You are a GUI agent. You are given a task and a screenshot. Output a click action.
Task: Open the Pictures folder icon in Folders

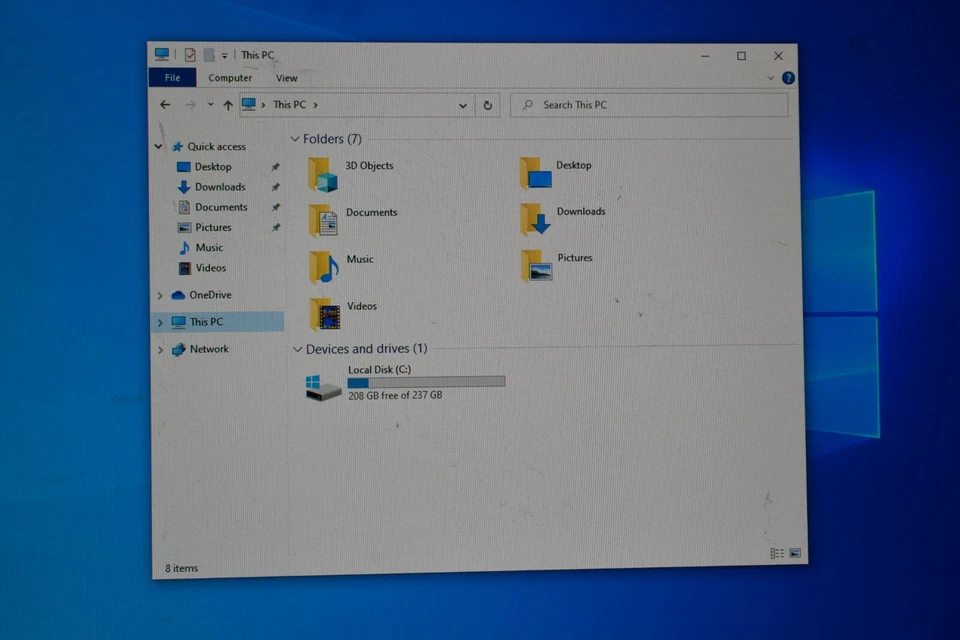(x=536, y=266)
